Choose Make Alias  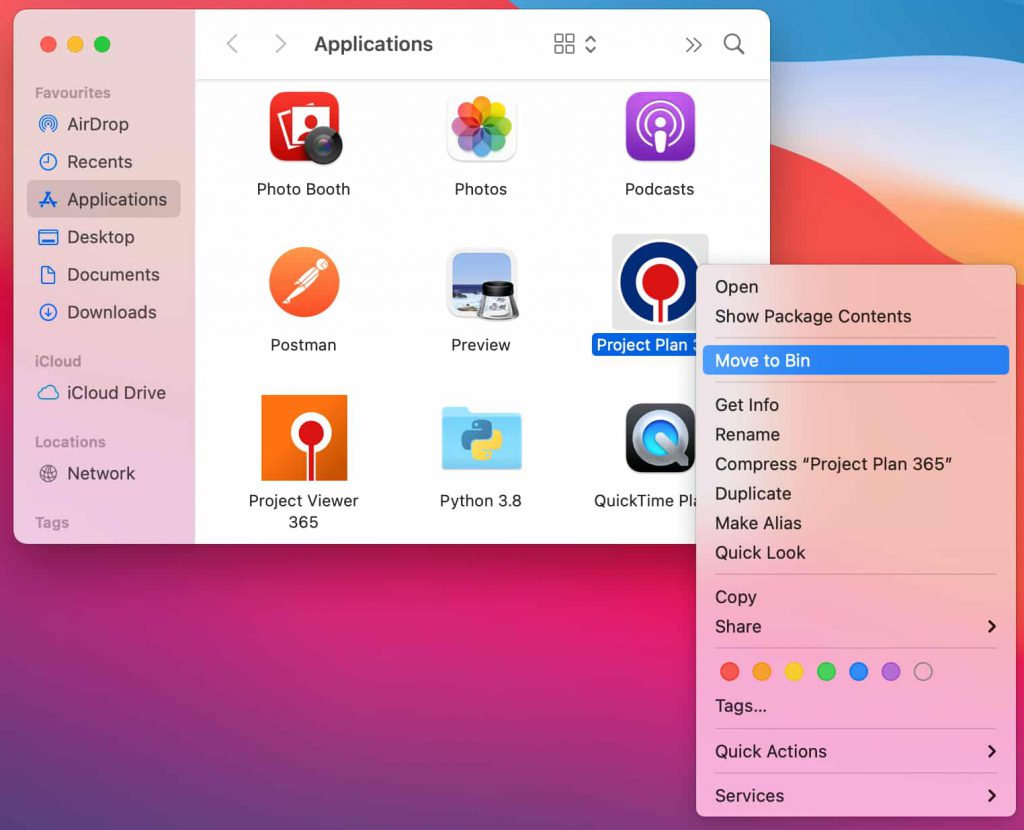point(856,523)
